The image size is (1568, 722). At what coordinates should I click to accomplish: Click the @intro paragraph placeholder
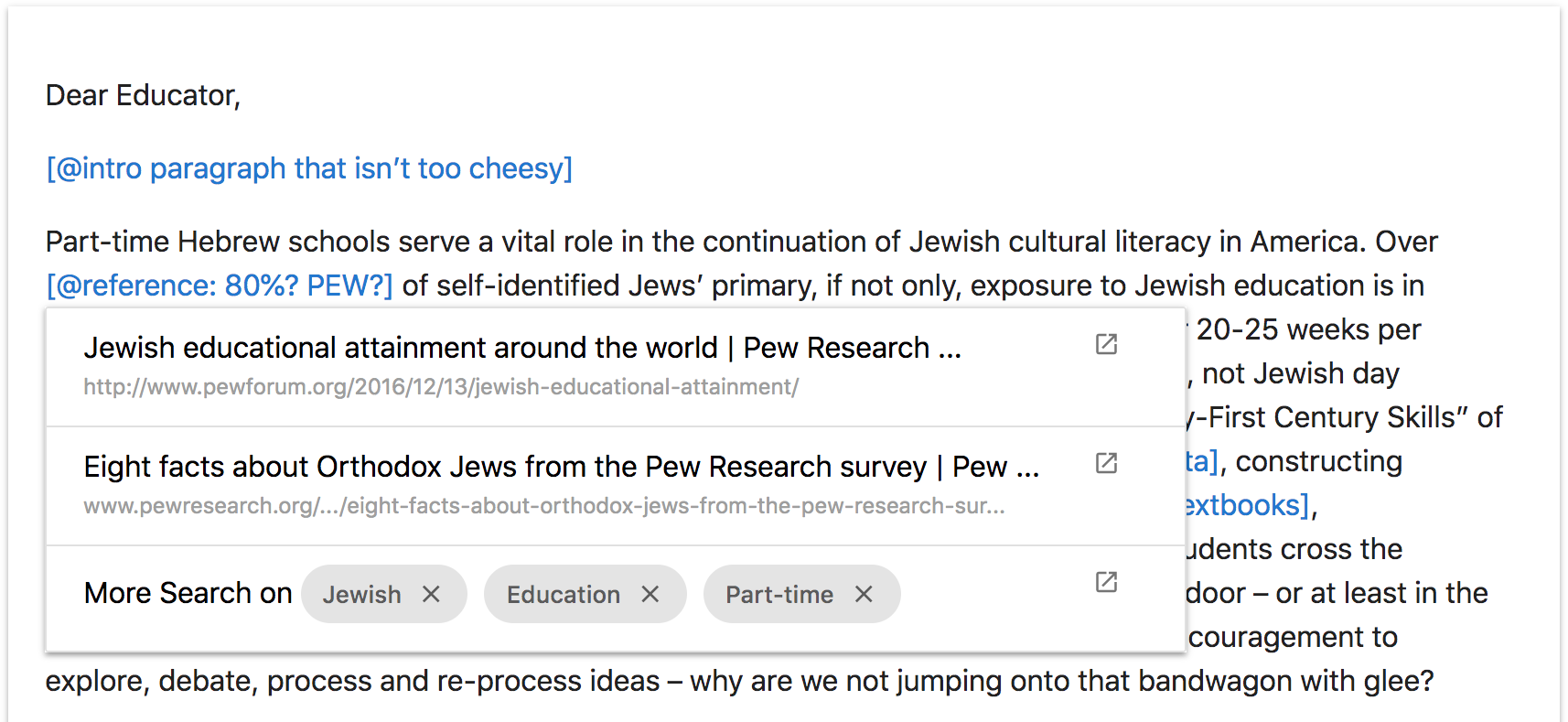point(309,168)
